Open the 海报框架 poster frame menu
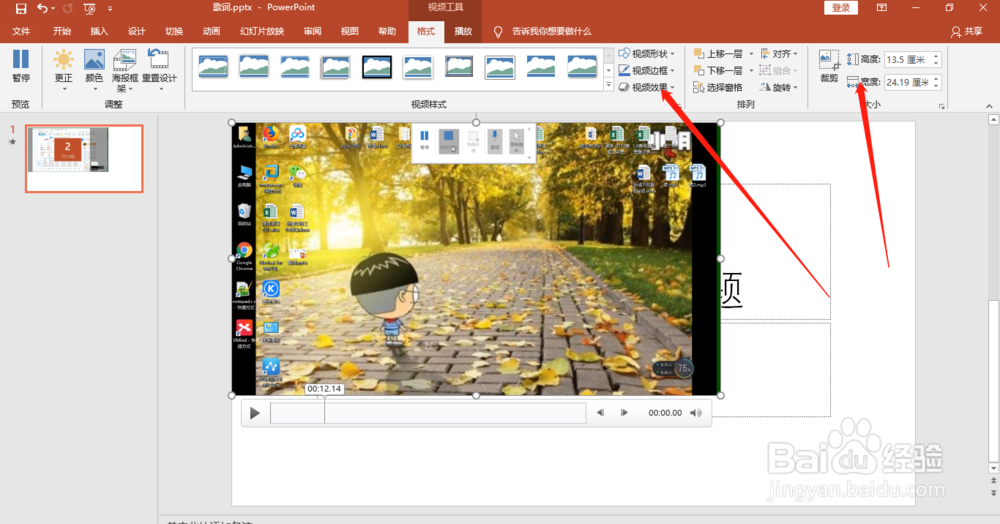This screenshot has height=524, width=1000. (125, 71)
